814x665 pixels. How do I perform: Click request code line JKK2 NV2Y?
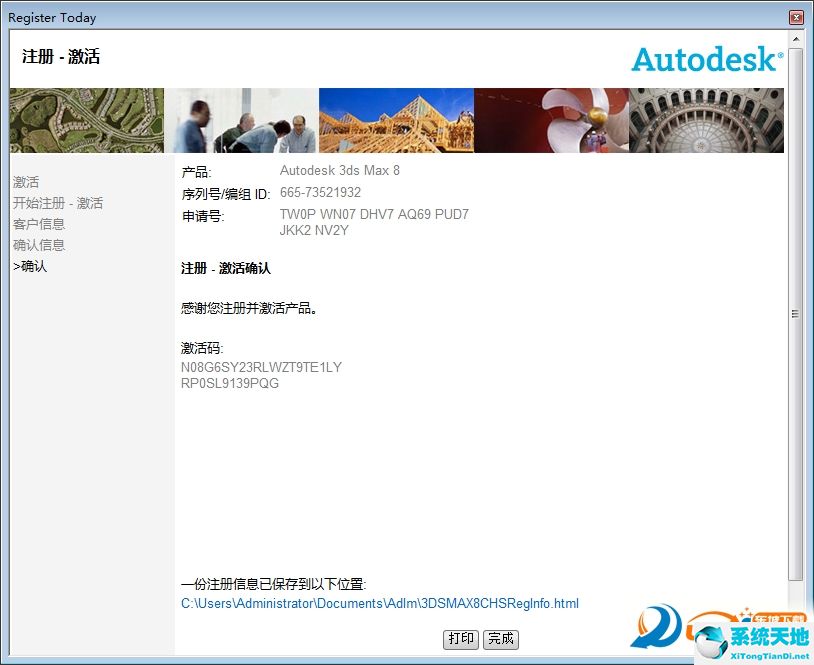pyautogui.click(x=314, y=230)
